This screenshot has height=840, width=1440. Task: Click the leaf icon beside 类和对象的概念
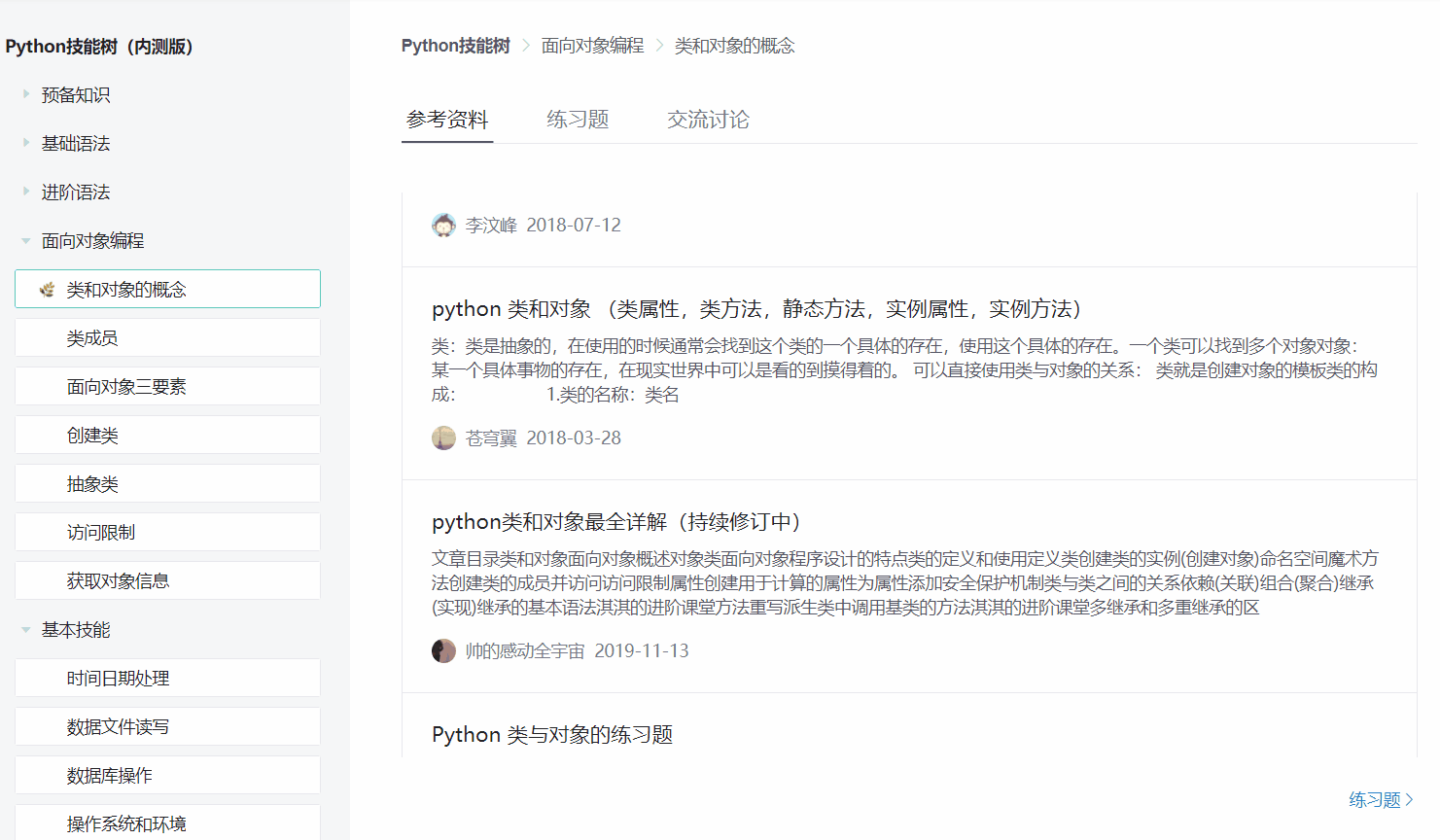click(47, 289)
